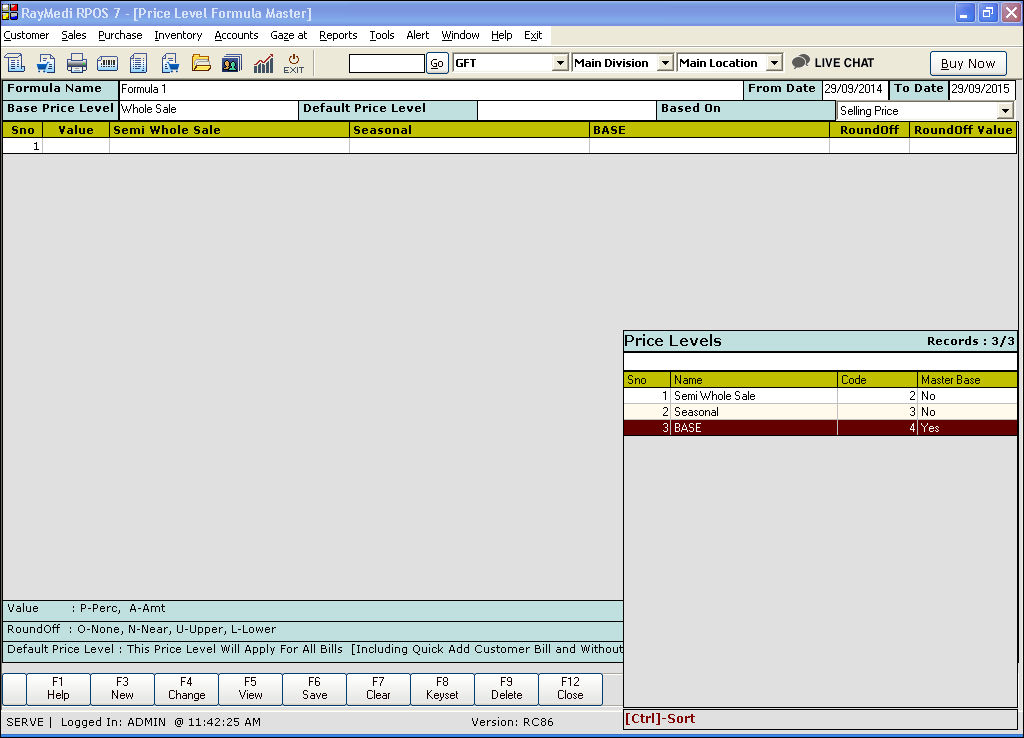1024x738 pixels.
Task: Click the sales growth chart icon
Action: click(x=263, y=63)
